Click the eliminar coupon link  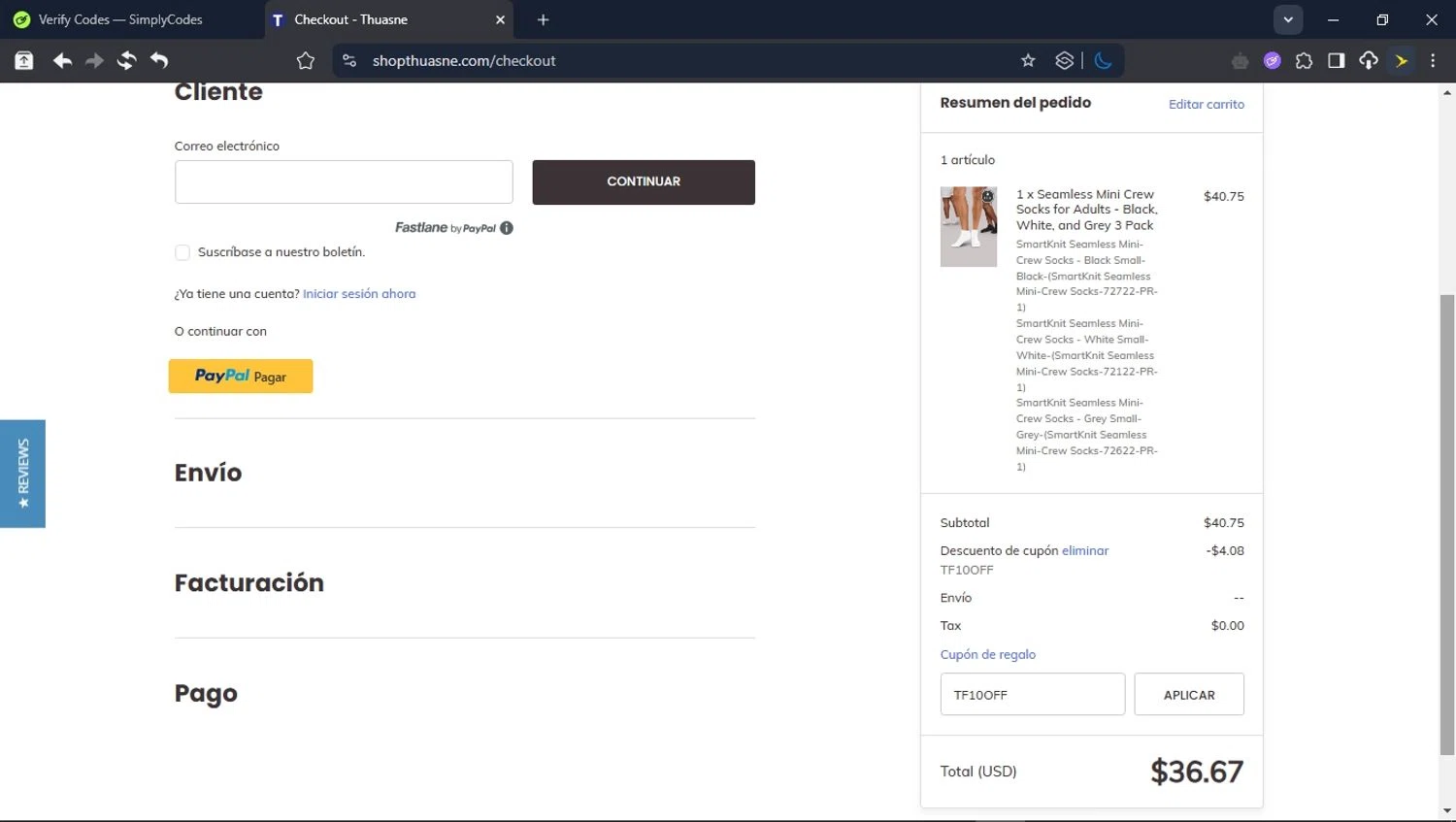click(1085, 550)
